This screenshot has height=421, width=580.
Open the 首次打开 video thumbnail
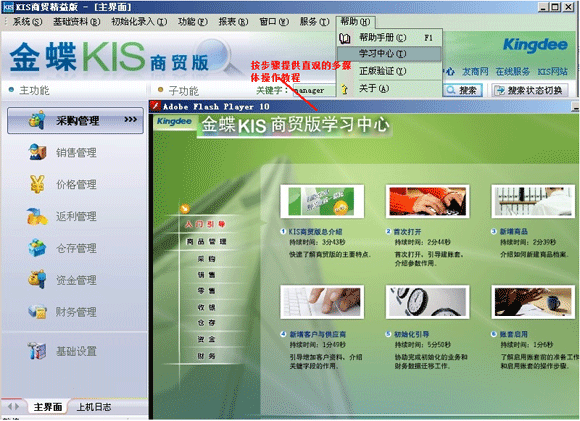428,201
